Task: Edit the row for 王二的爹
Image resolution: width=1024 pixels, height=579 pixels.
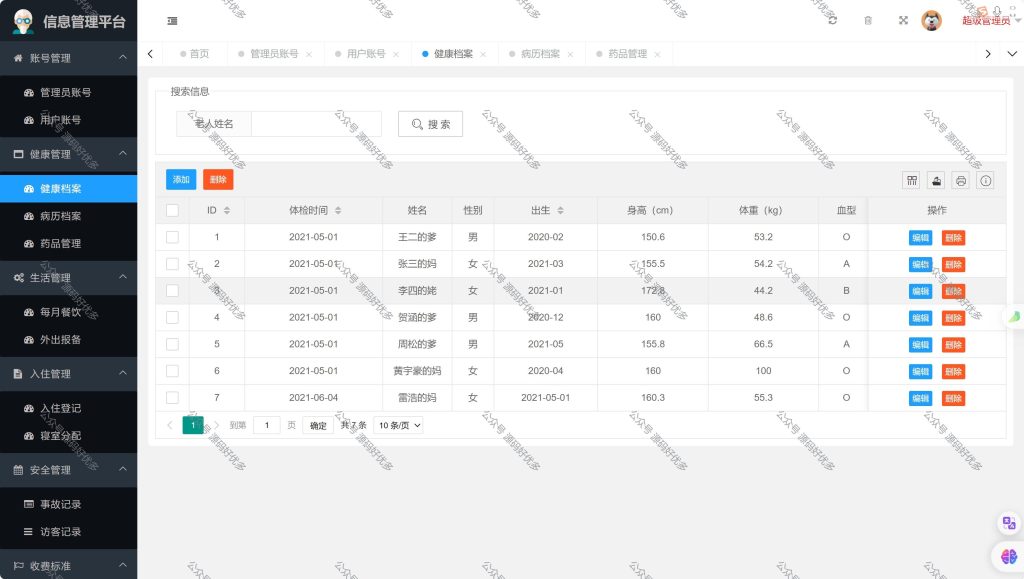Action: click(x=920, y=238)
